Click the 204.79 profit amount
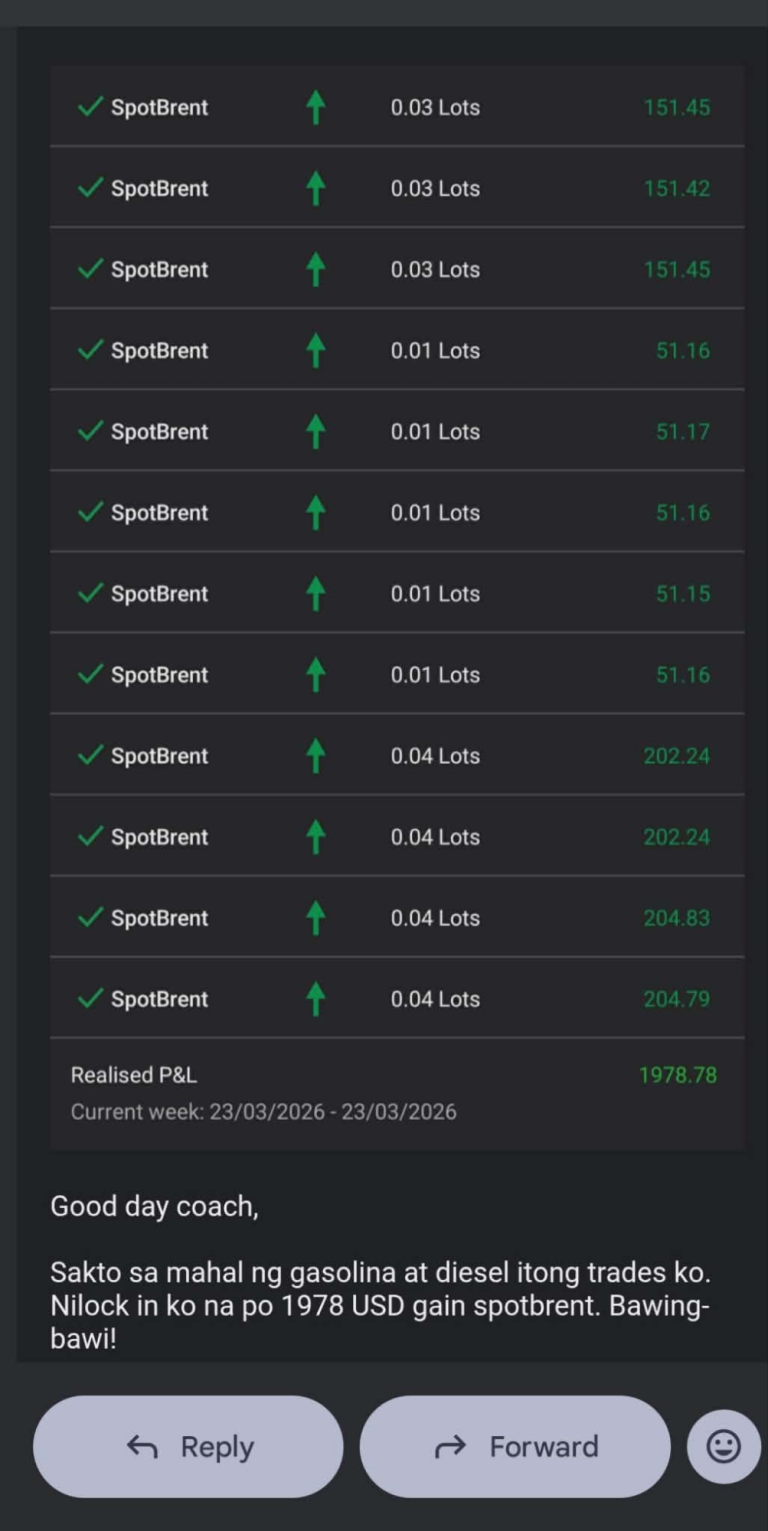Screen dimensions: 768x1531 click(676, 998)
